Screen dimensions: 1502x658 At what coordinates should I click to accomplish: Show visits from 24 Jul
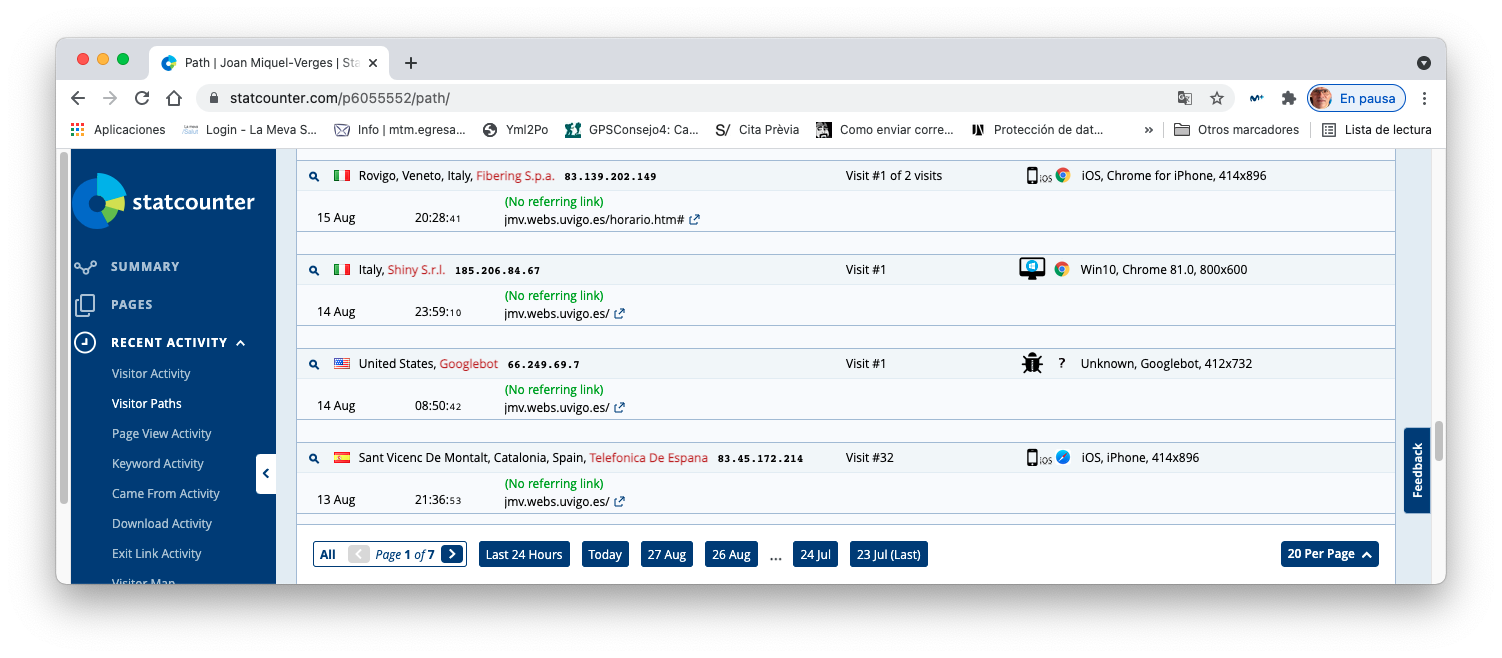point(815,554)
